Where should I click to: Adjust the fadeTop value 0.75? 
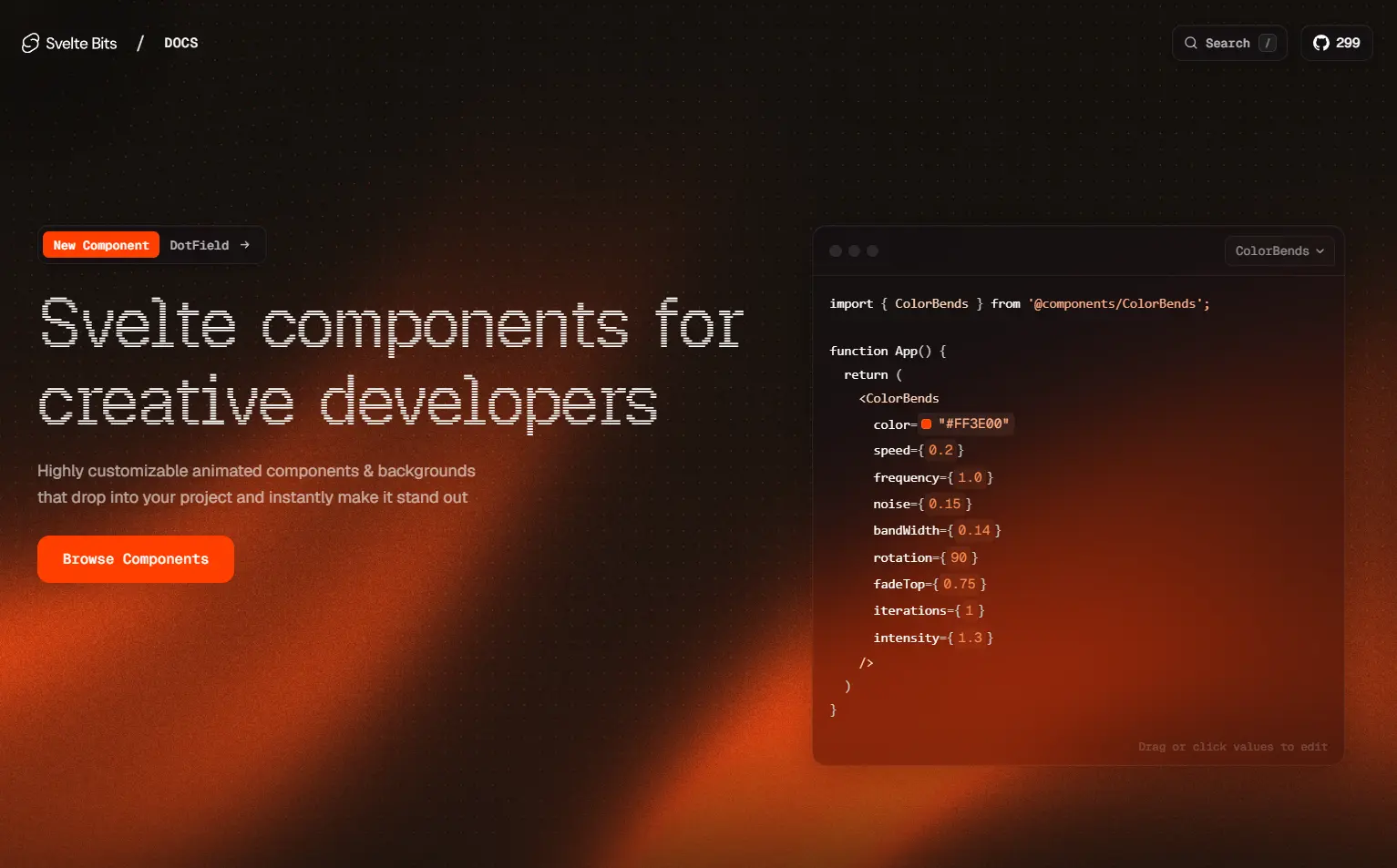point(959,584)
